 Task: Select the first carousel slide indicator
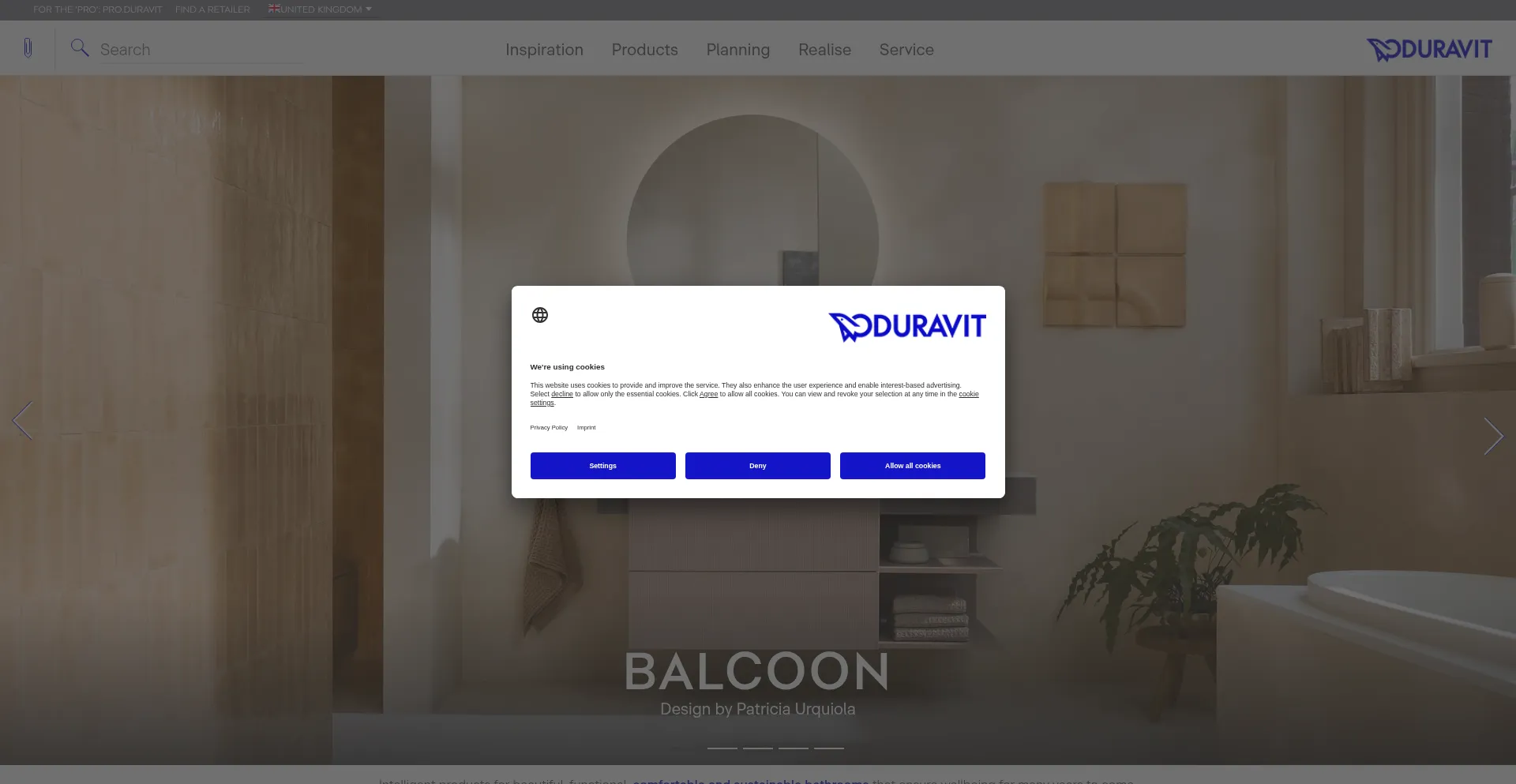722,748
